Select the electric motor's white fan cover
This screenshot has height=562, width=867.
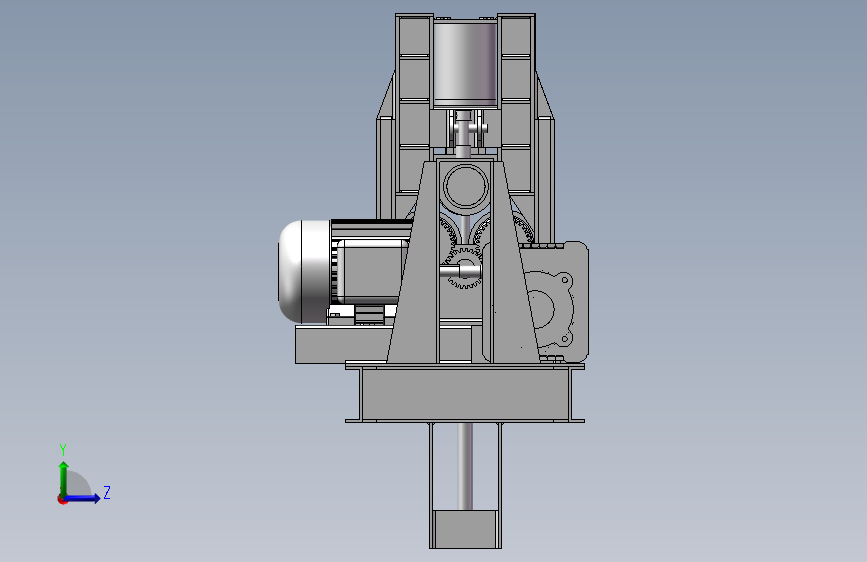click(304, 272)
